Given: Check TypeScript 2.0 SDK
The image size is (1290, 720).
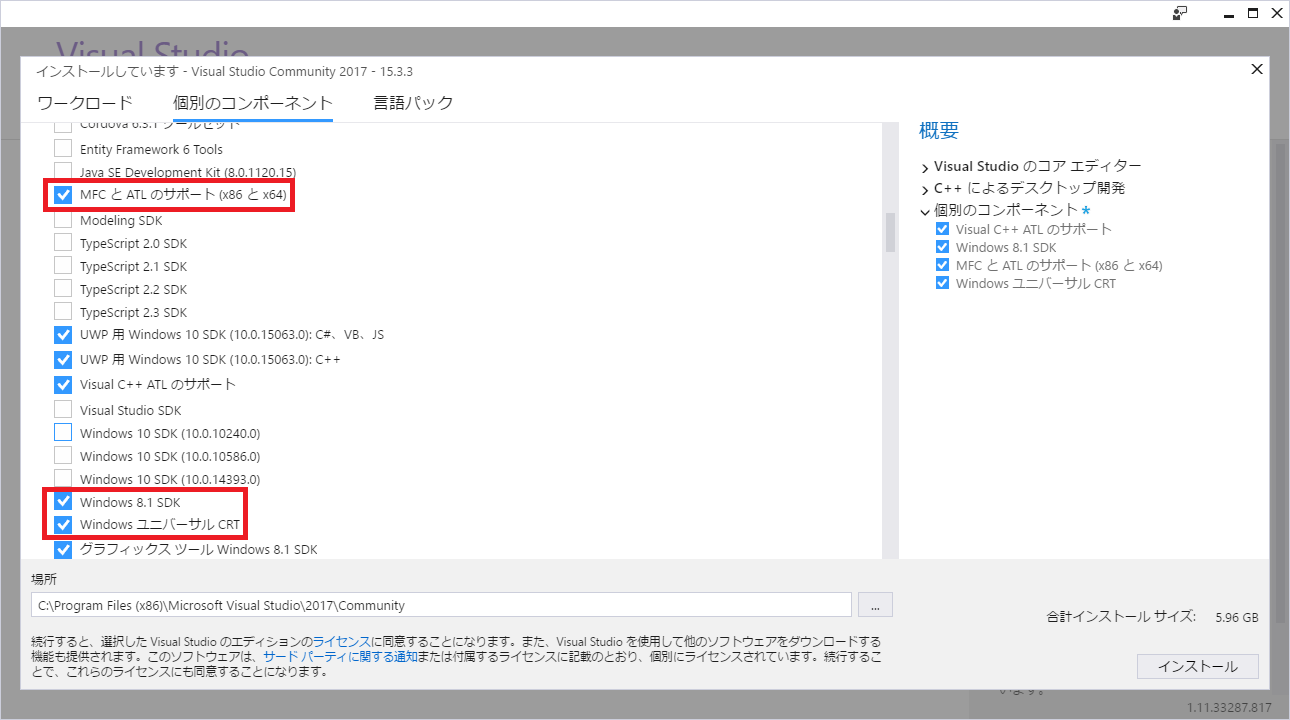Looking at the screenshot, I should coord(63,243).
